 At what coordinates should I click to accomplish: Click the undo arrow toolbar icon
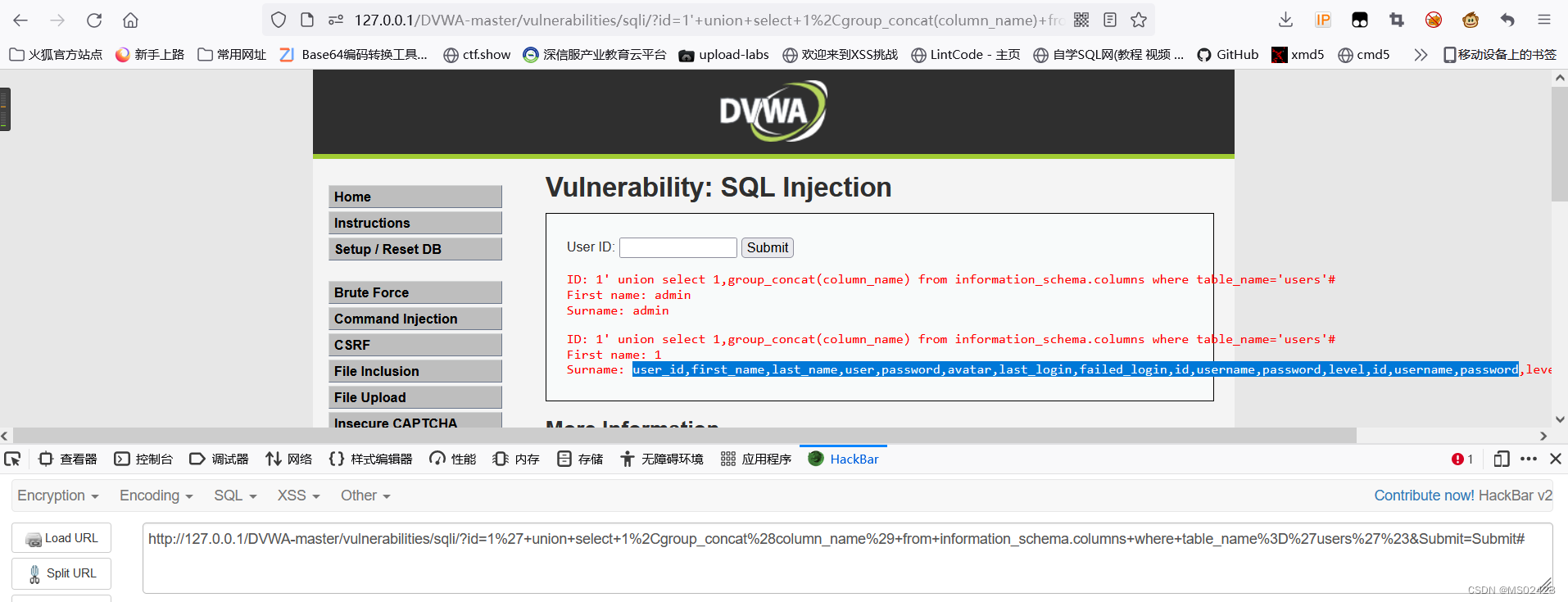[x=1507, y=20]
